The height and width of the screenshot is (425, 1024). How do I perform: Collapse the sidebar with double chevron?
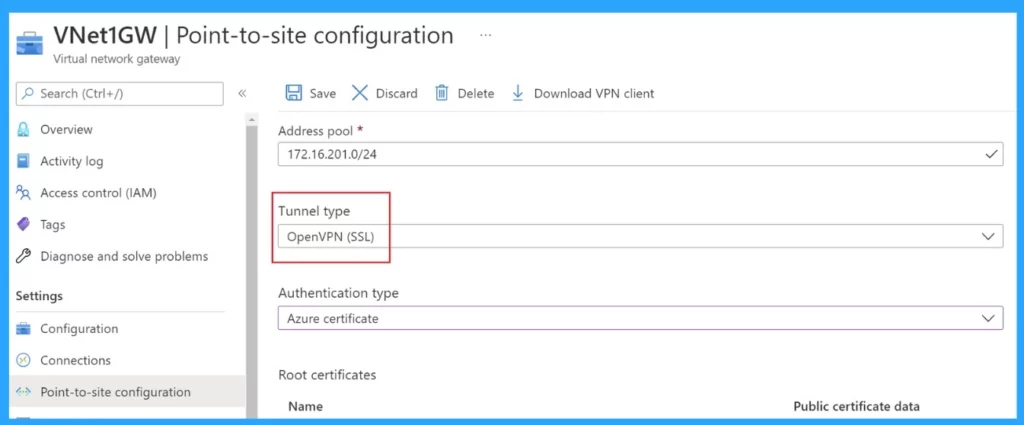(x=242, y=93)
